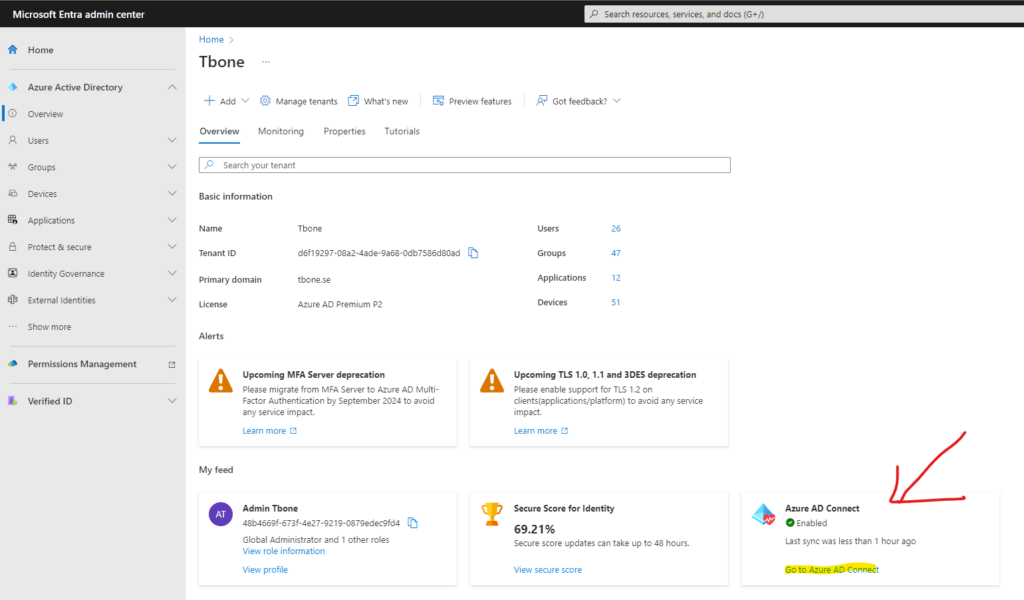Screen dimensions: 1024x600
Task: Expand the Protect & secure chevron
Action: (172, 247)
